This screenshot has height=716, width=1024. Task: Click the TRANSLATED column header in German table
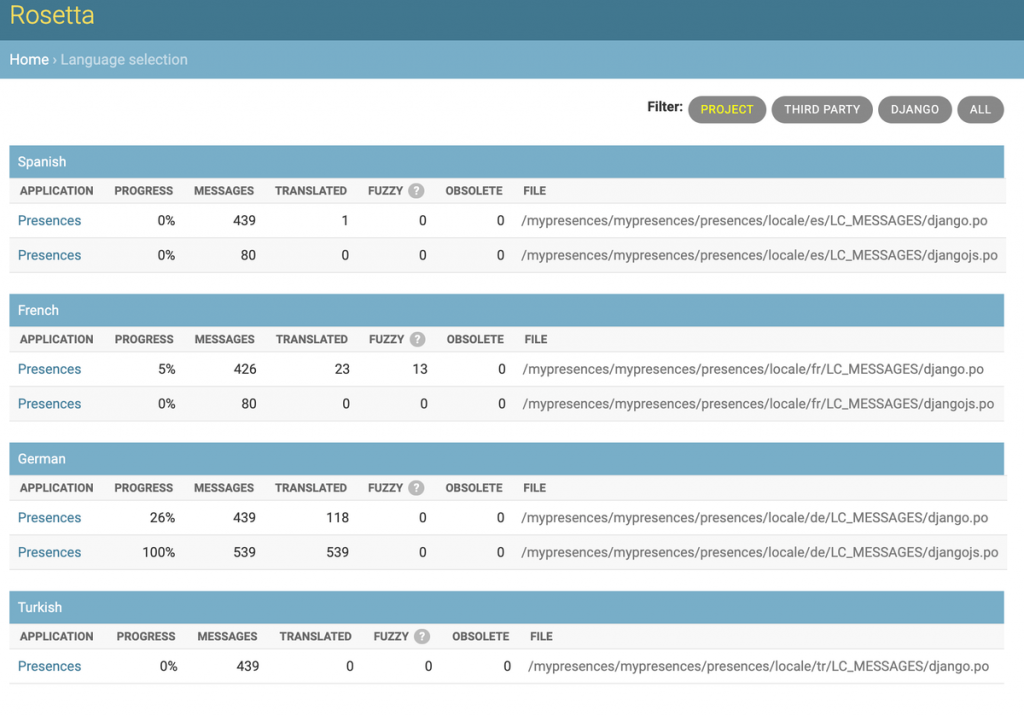[x=311, y=487]
